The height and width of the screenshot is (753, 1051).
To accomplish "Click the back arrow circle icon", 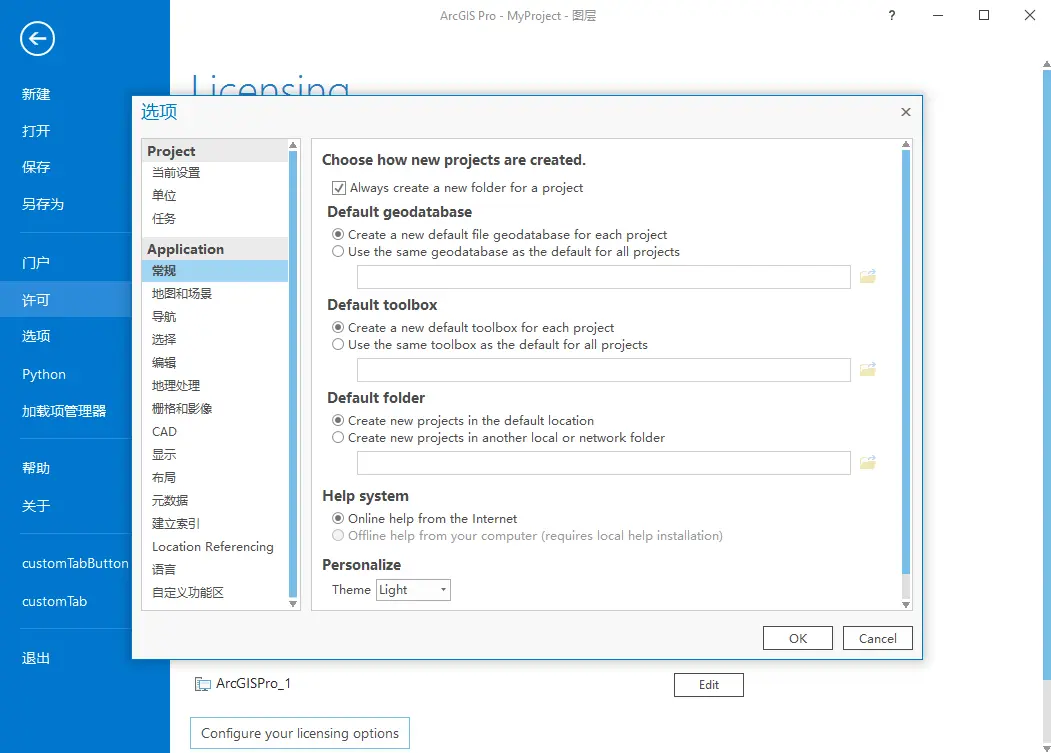I will point(37,39).
